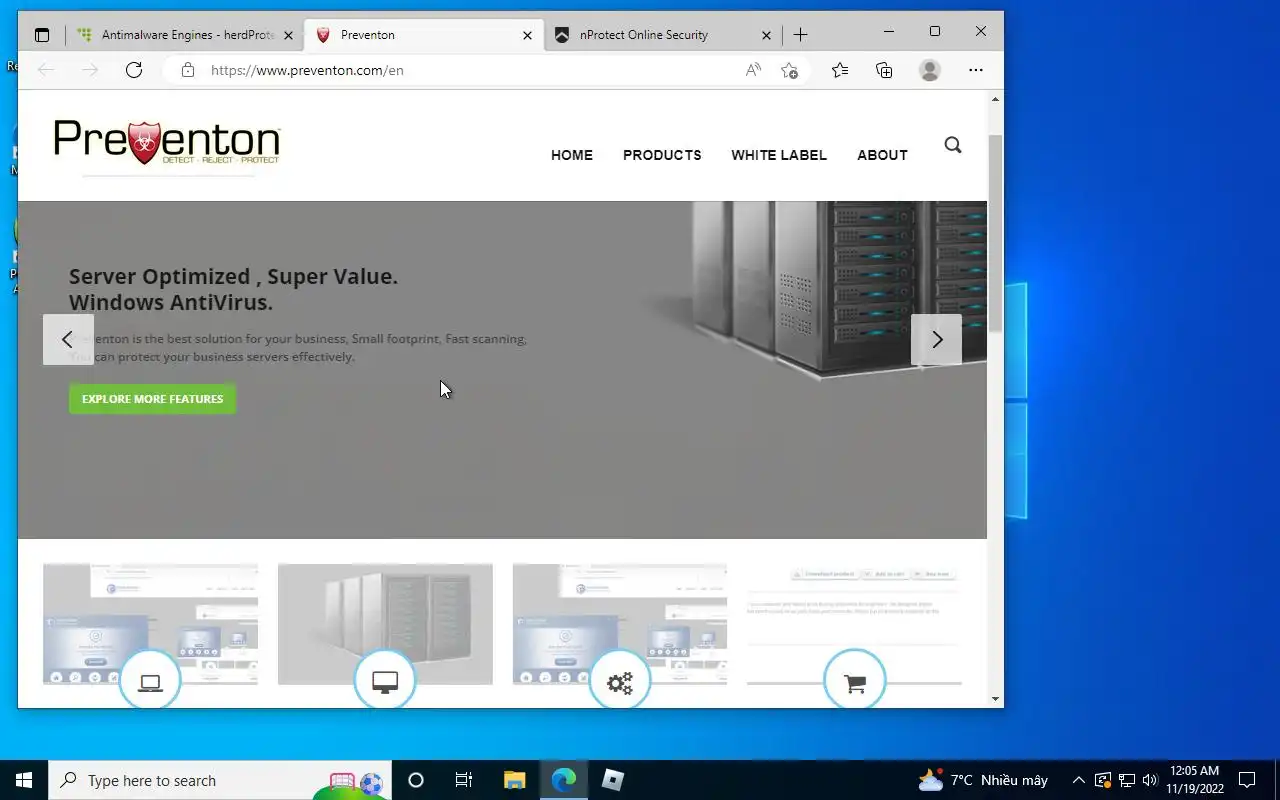Click the server racks thumbnail
This screenshot has height=800, width=1280.
(385, 624)
